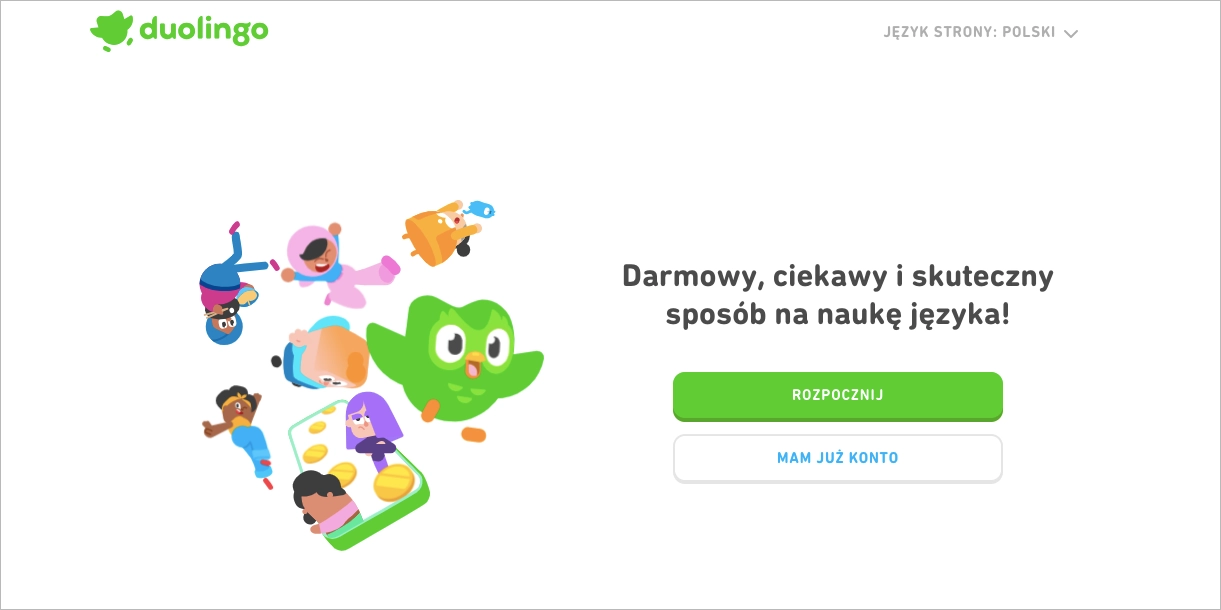Screen dimensions: 1221x610
Task: Click Duo owl's orange foot
Action: pyautogui.click(x=473, y=434)
